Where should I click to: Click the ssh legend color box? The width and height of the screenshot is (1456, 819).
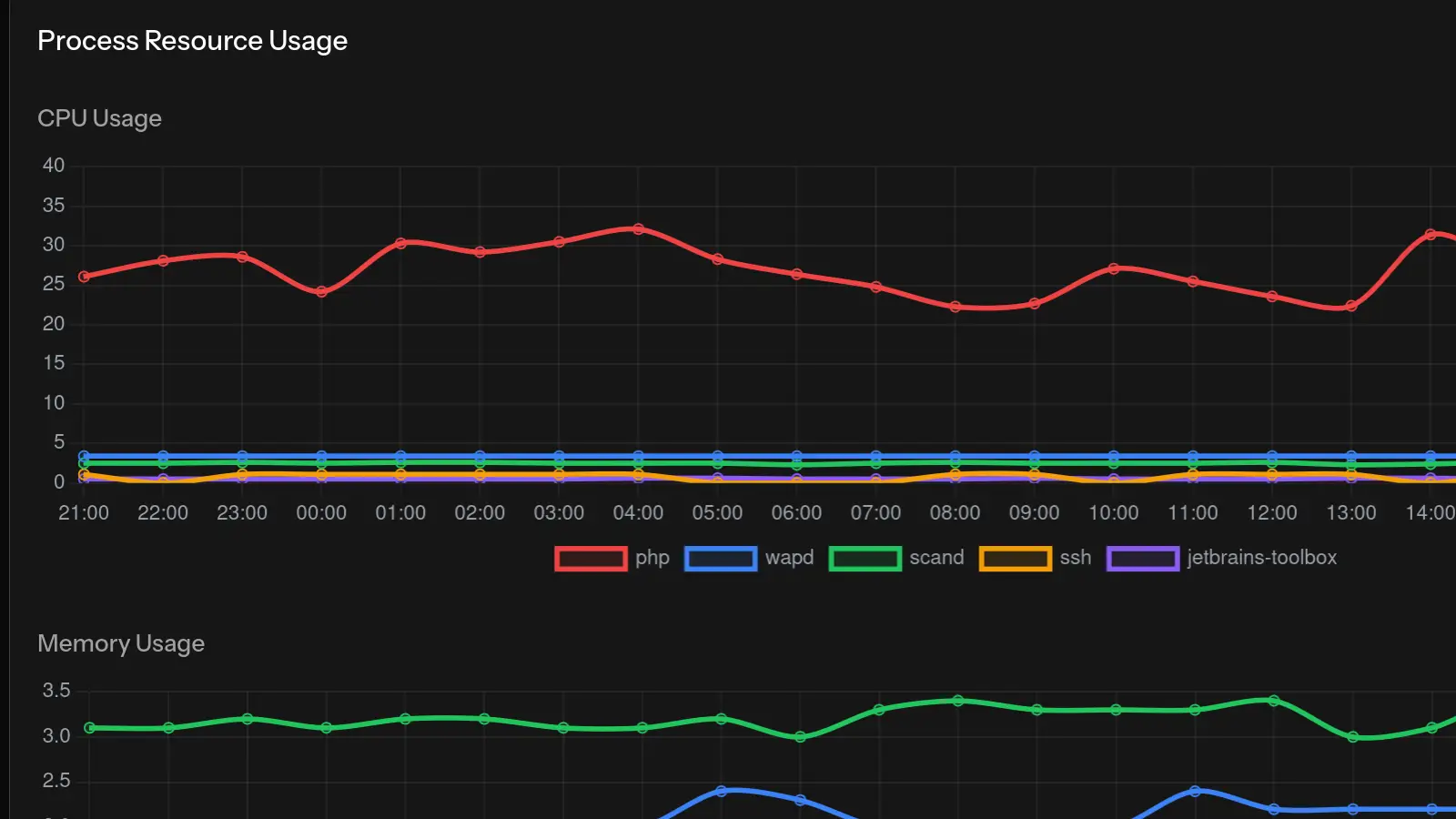[x=1014, y=558]
